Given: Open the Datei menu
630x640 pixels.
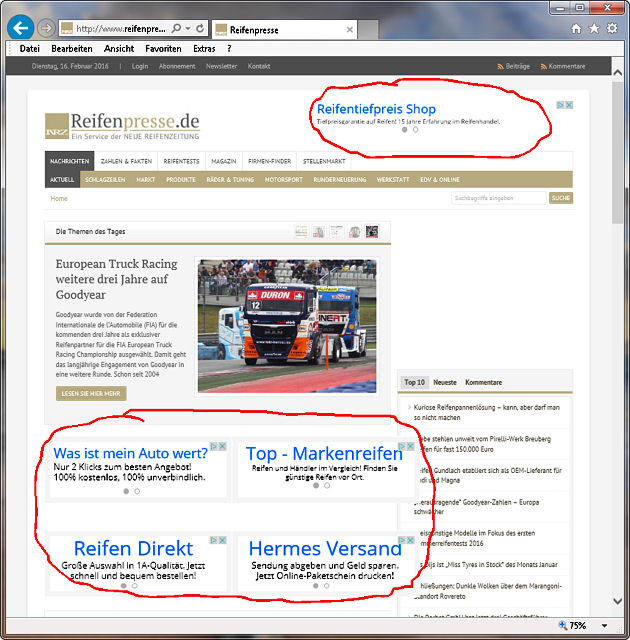Looking at the screenshot, I should [29, 49].
